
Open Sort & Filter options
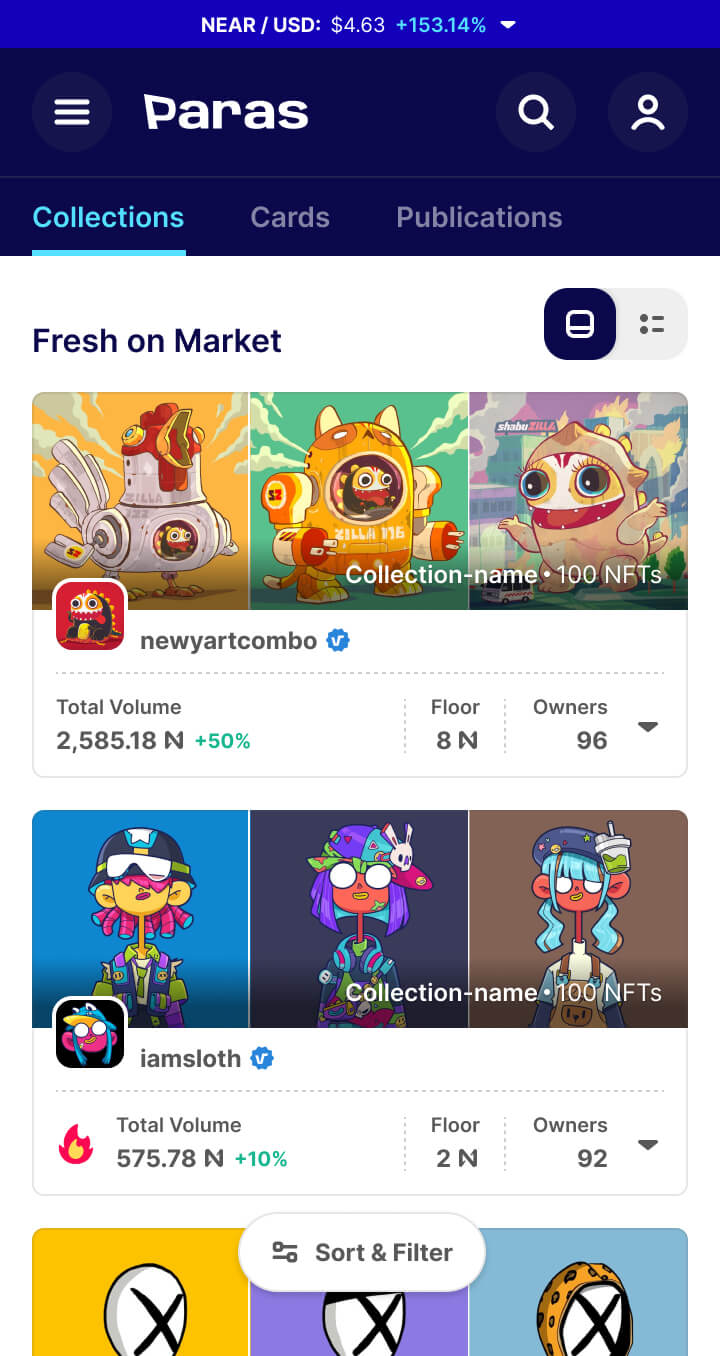coord(362,1252)
